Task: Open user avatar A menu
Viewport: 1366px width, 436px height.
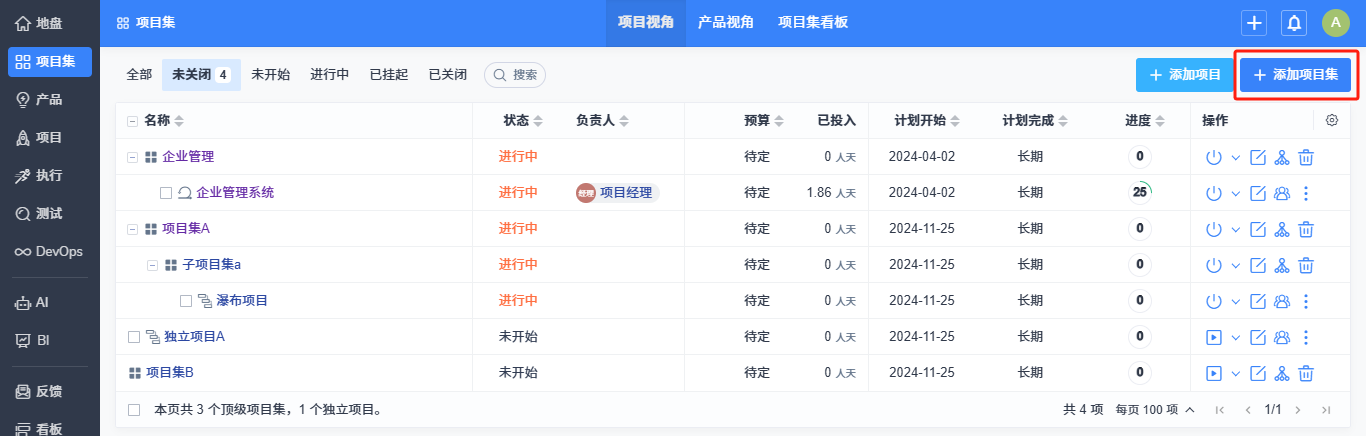Action: [1336, 22]
